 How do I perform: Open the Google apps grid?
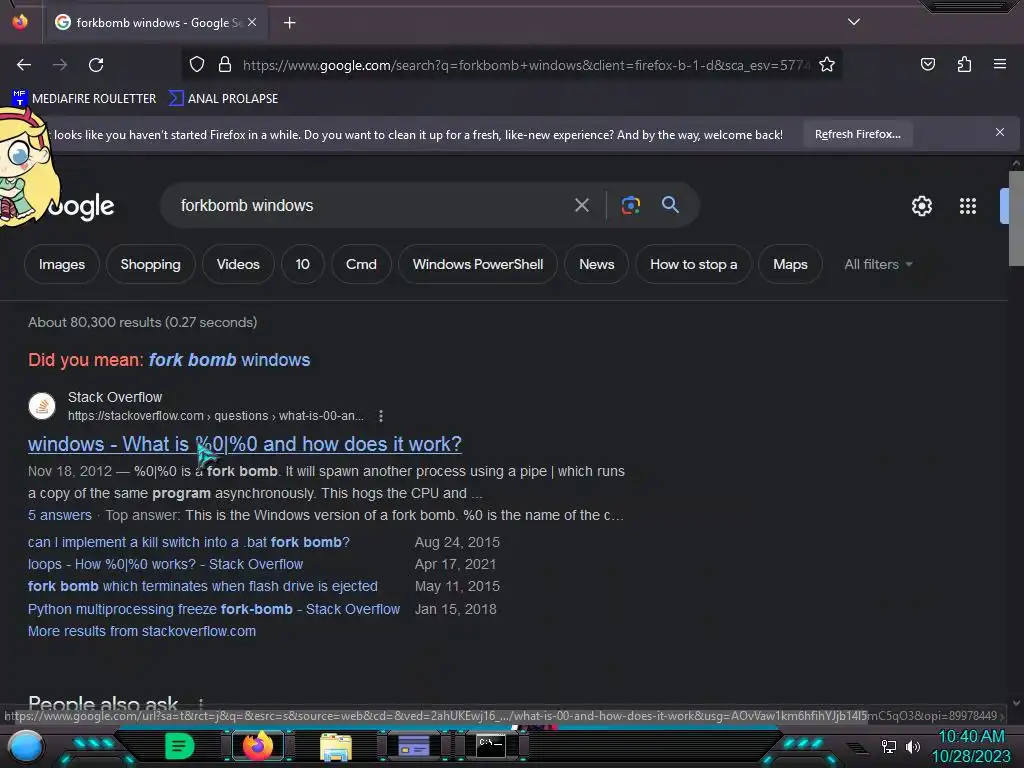pyautogui.click(x=968, y=206)
